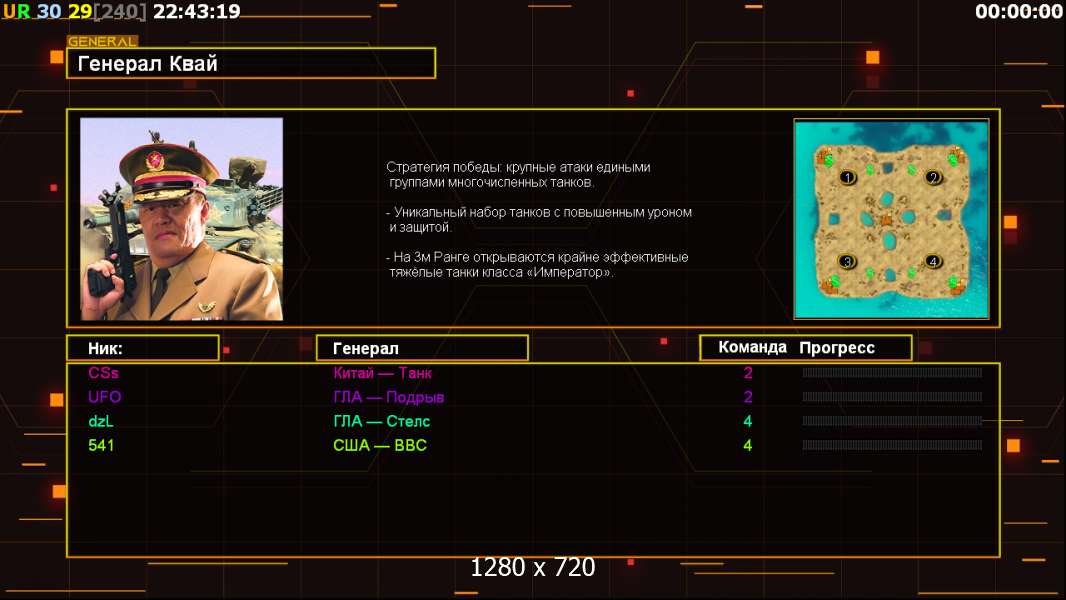Select player nickname UFO
This screenshot has width=1066, height=600.
[x=105, y=397]
